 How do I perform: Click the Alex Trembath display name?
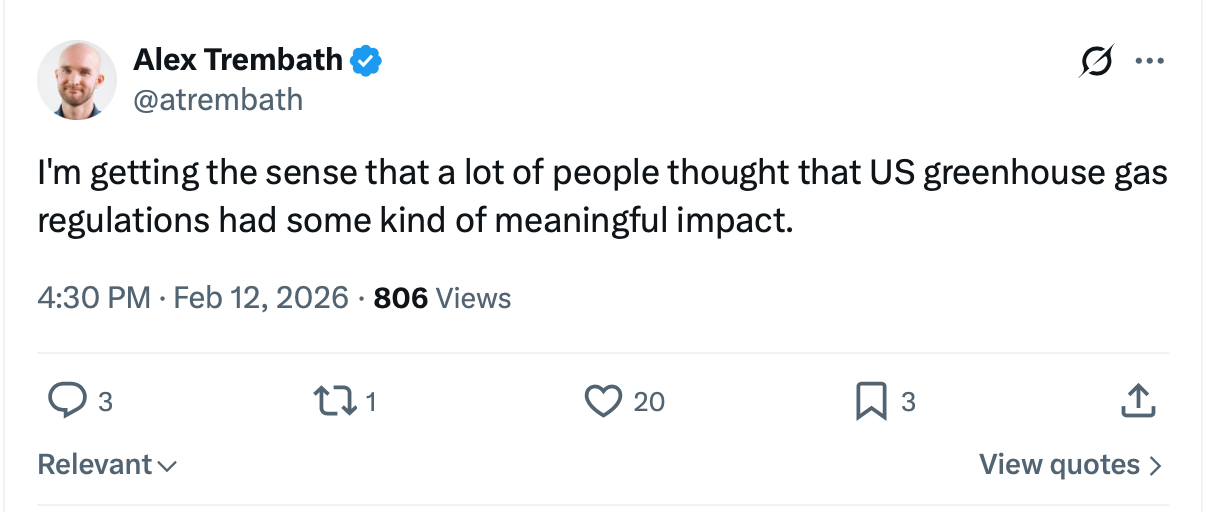coord(238,60)
